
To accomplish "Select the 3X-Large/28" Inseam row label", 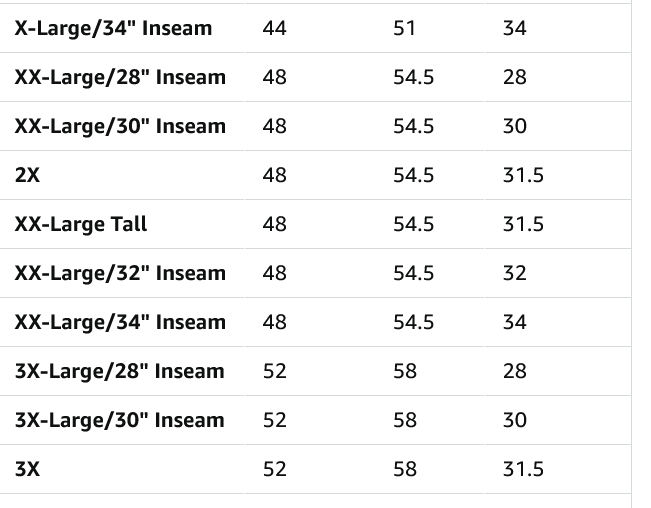I will coord(119,371).
